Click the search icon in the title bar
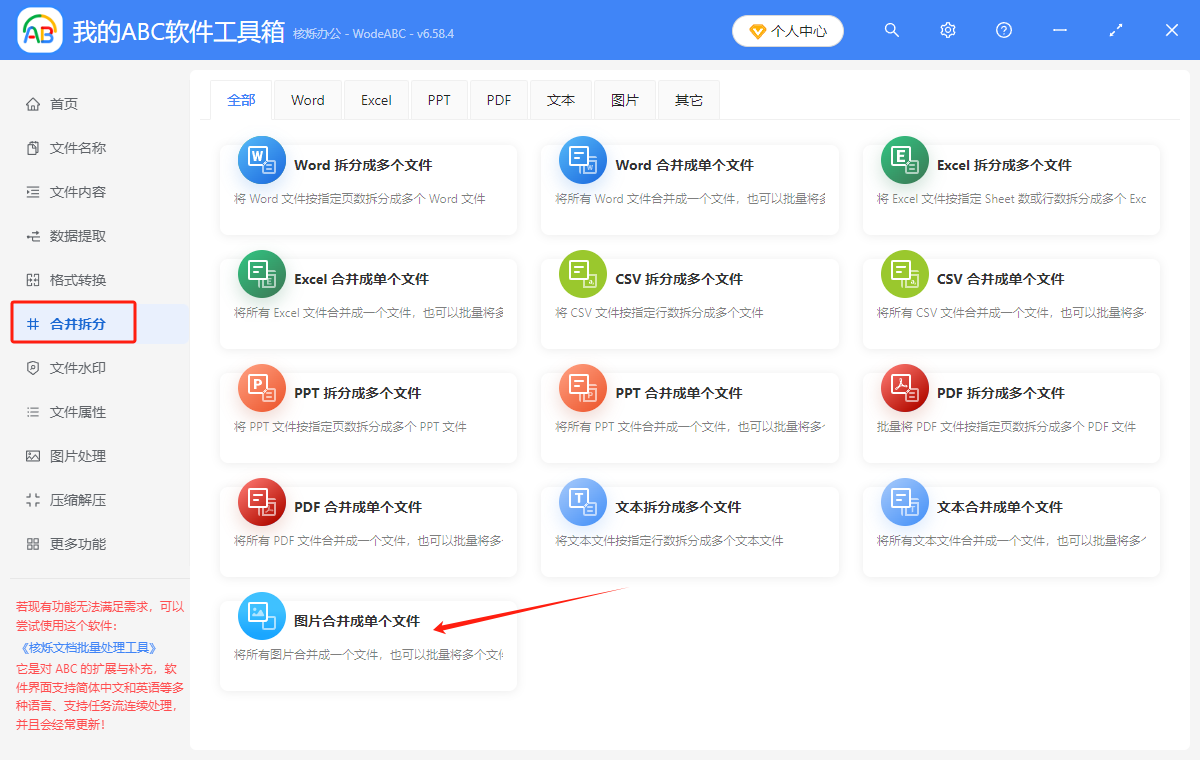Viewport: 1200px width, 760px height. pos(891,30)
